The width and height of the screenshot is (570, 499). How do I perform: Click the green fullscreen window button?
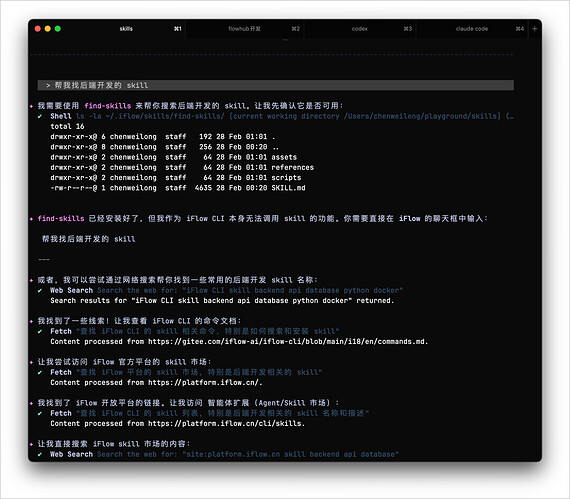58,29
